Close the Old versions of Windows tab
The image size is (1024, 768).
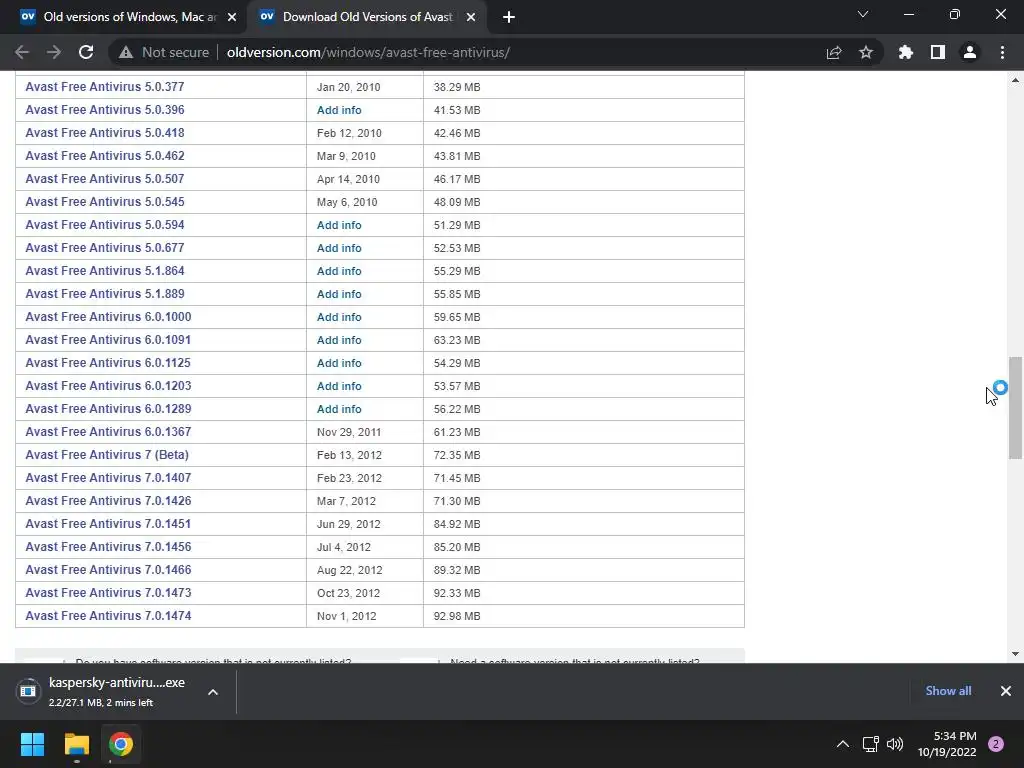click(x=232, y=17)
